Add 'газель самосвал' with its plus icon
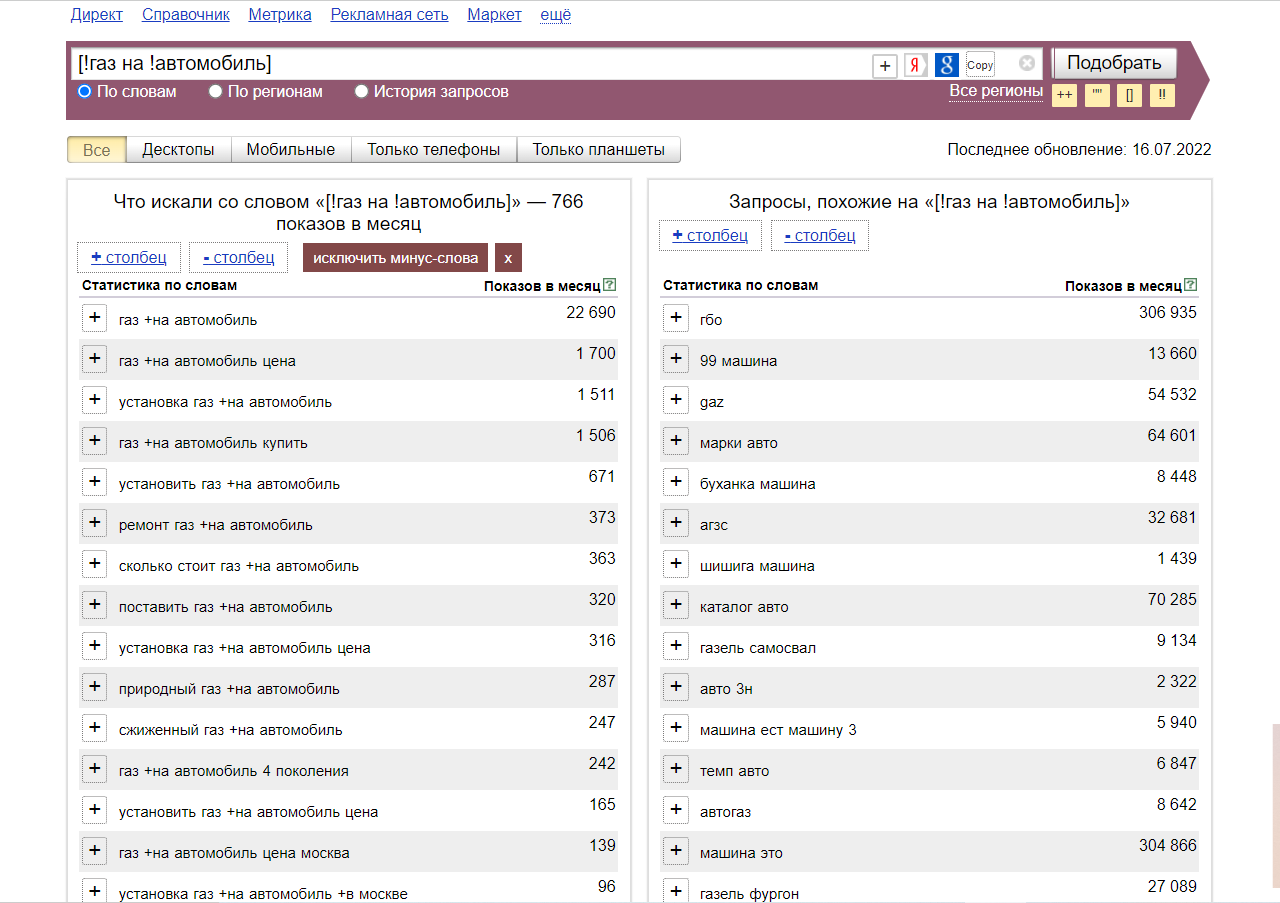This screenshot has width=1280, height=903. pyautogui.click(x=676, y=646)
